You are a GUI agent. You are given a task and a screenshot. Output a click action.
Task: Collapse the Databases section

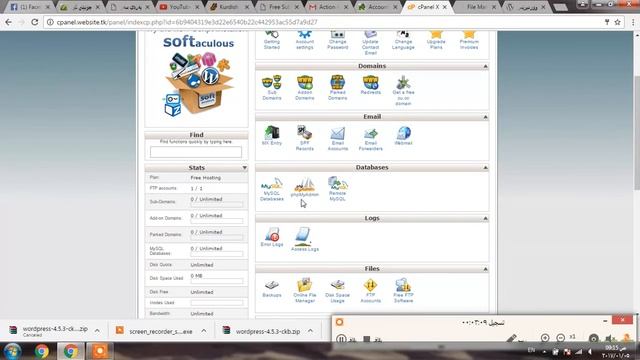[485, 168]
